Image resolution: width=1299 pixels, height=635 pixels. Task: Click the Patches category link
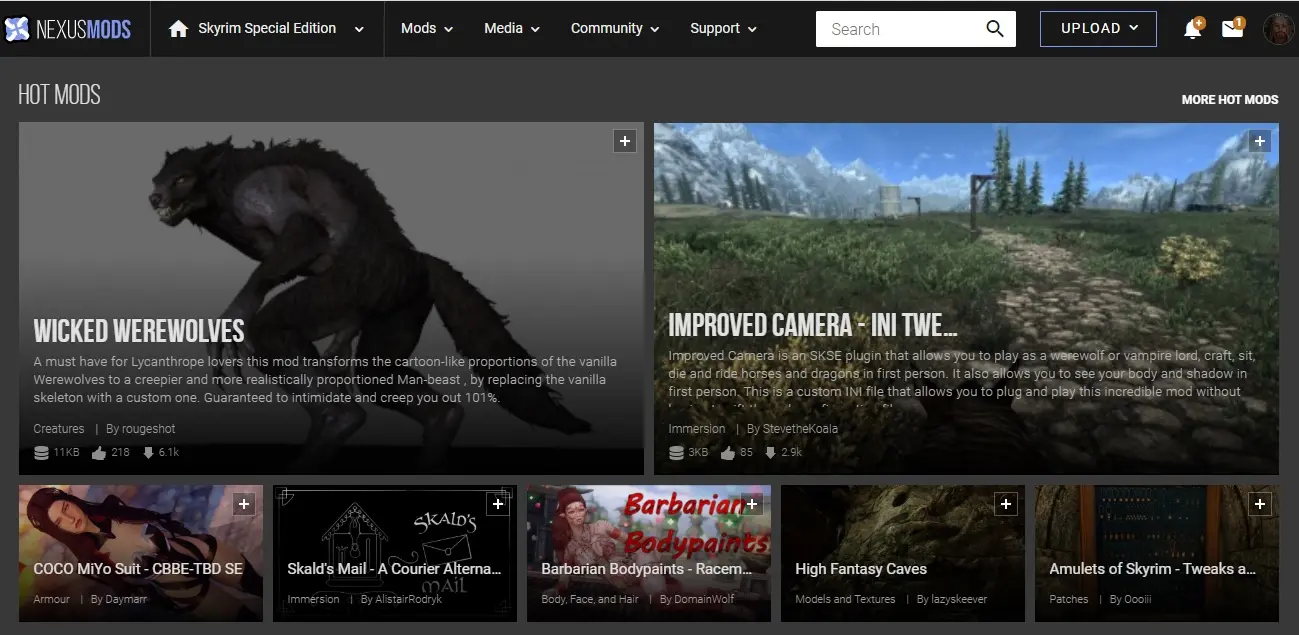(1069, 600)
